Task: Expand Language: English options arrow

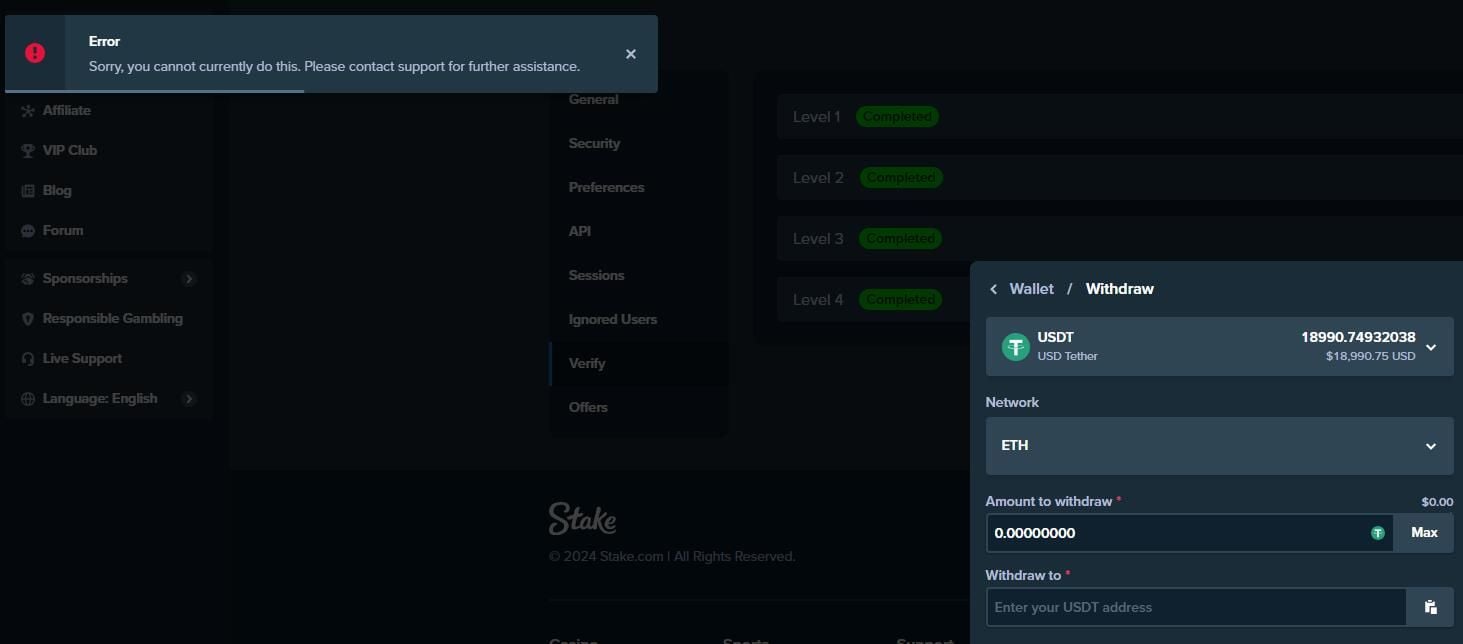Action: pos(189,398)
